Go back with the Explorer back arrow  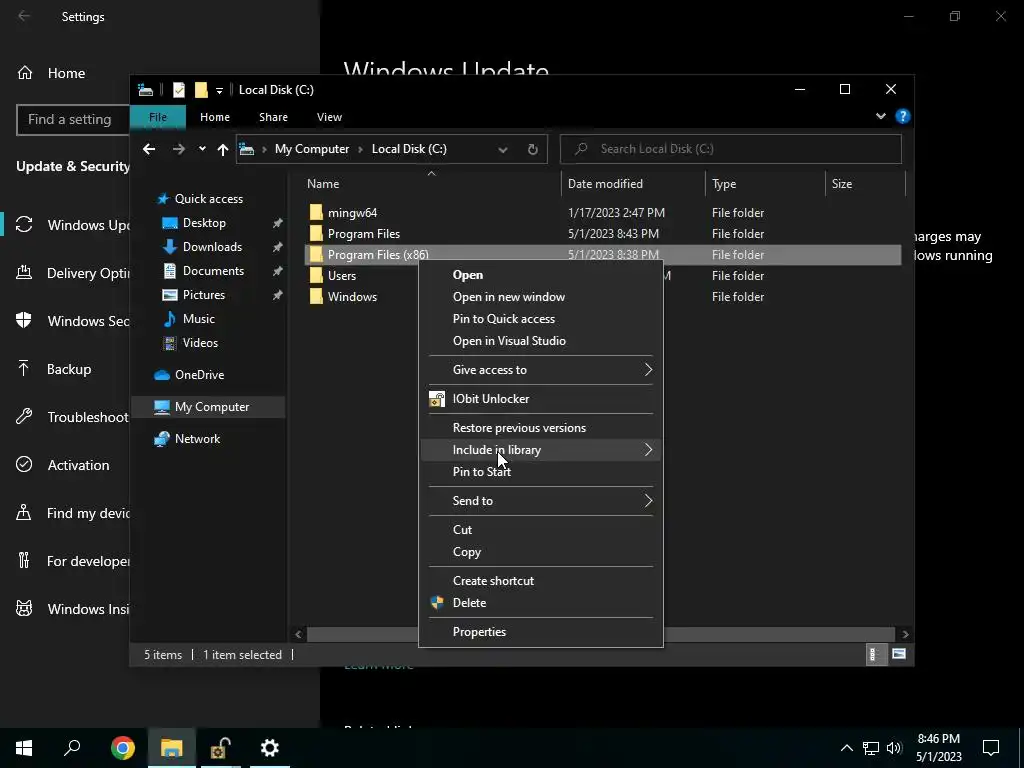[149, 149]
